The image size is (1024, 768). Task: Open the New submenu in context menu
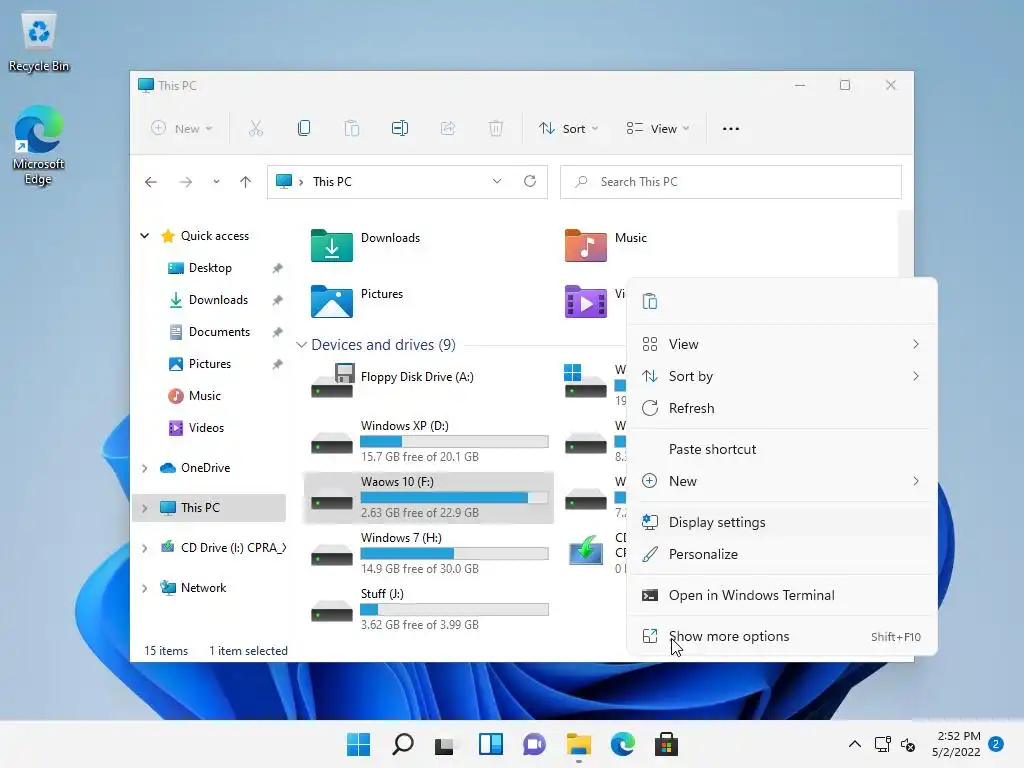[782, 481]
